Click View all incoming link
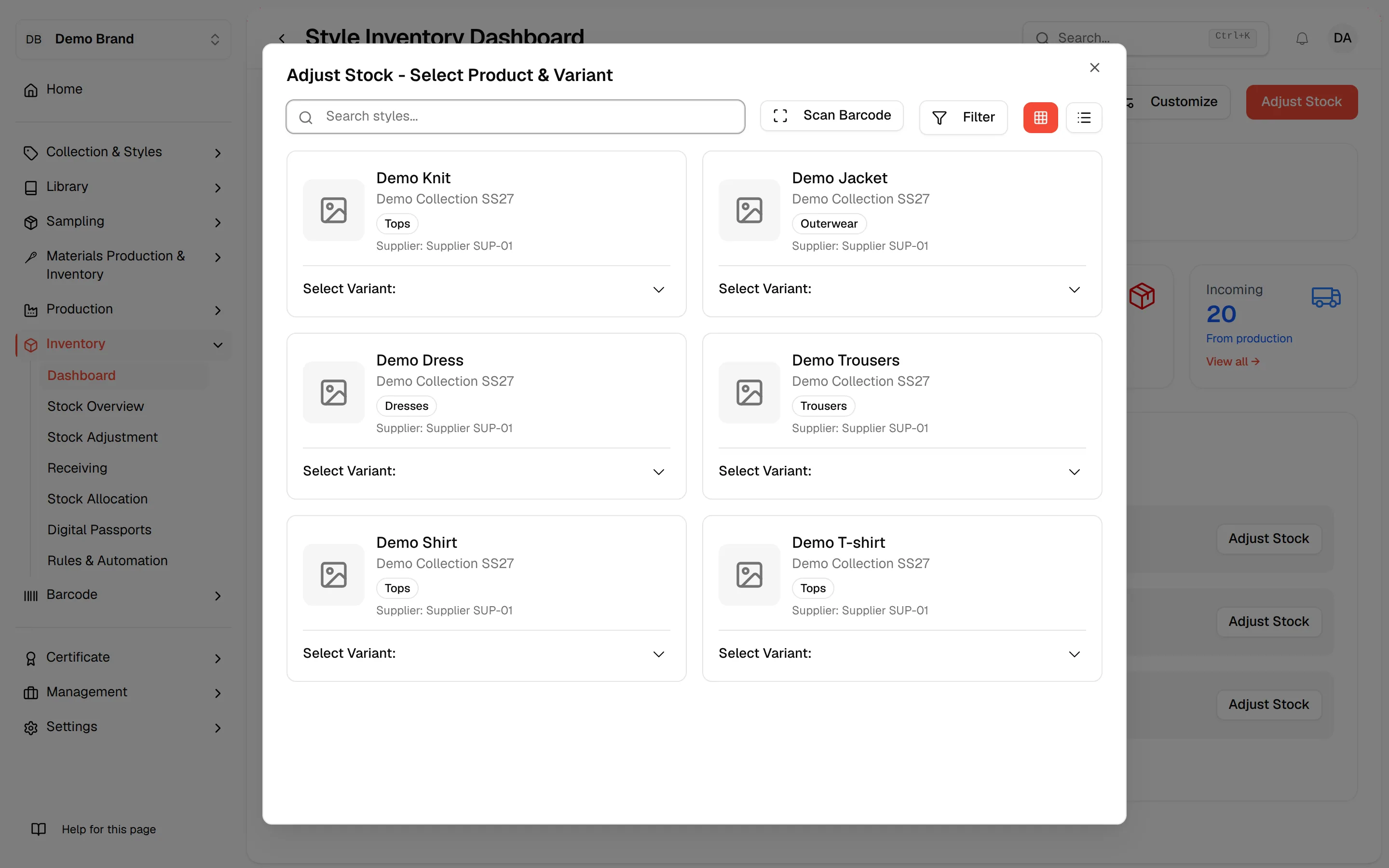Viewport: 1389px width, 868px height. point(1232,362)
